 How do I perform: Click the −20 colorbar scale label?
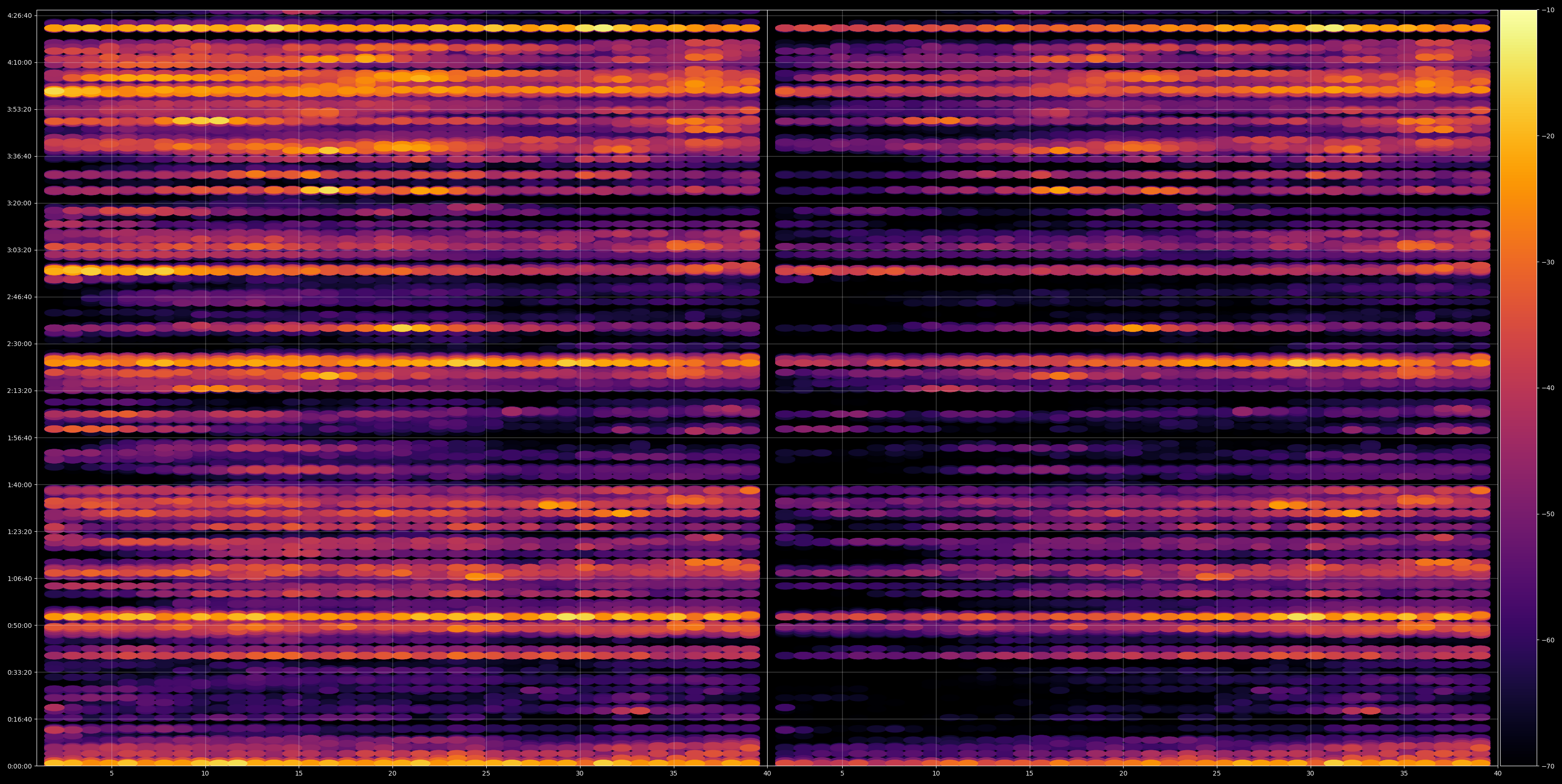click(x=1548, y=136)
